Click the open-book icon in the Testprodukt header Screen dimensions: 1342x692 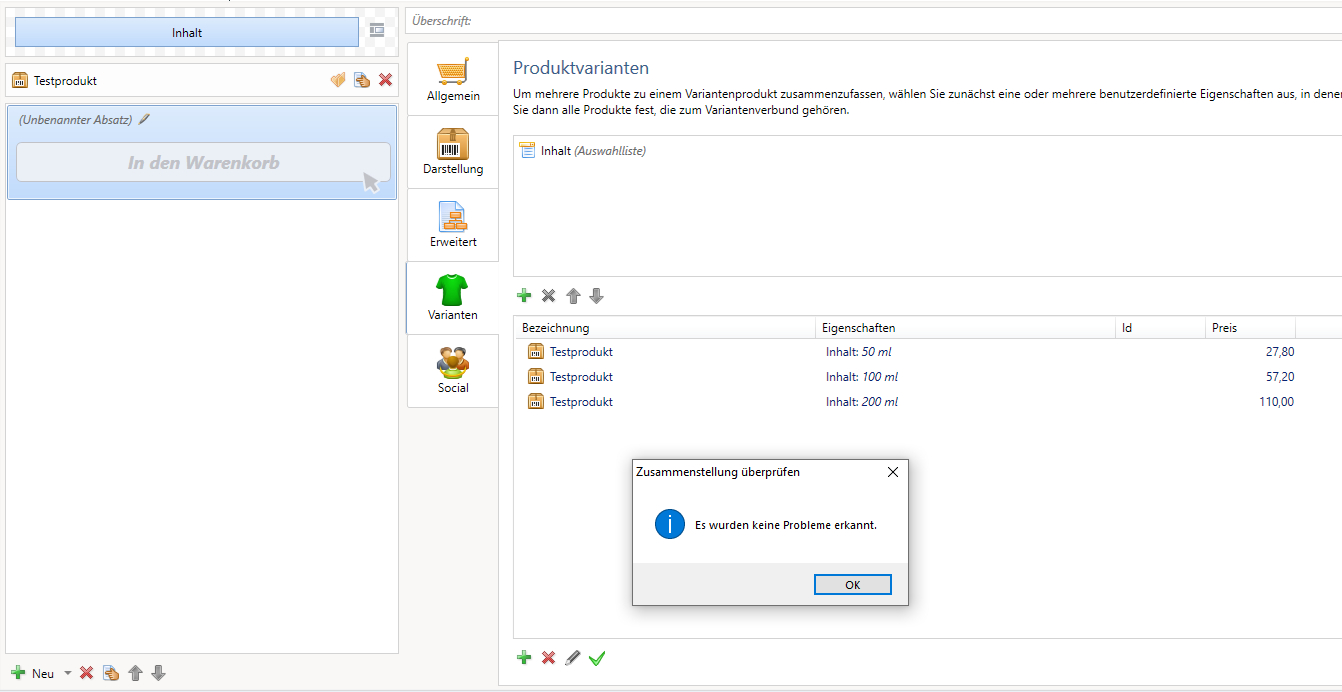338,80
